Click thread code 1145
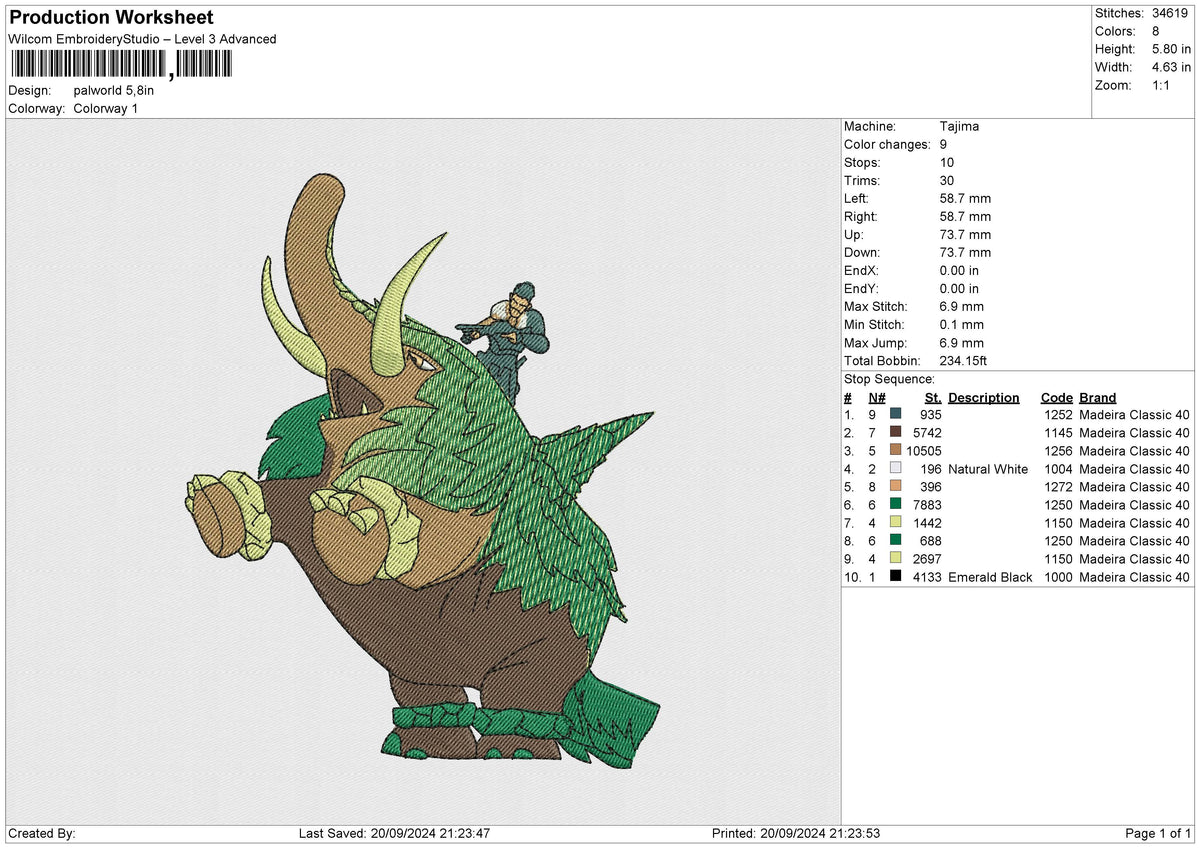1200x848 pixels. tap(1057, 433)
